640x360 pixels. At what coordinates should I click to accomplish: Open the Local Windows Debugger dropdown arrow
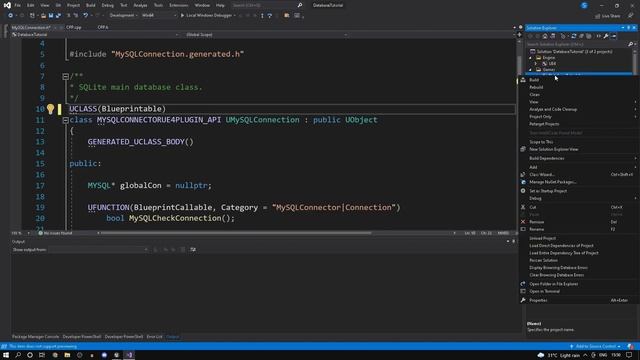click(235, 16)
